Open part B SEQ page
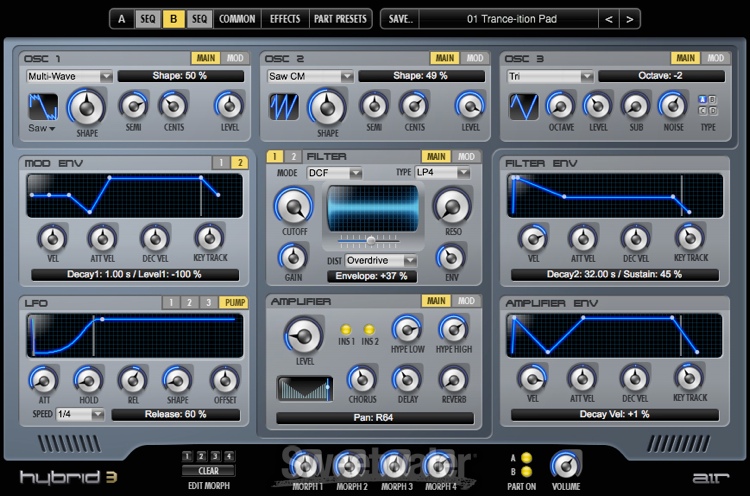 coord(199,19)
